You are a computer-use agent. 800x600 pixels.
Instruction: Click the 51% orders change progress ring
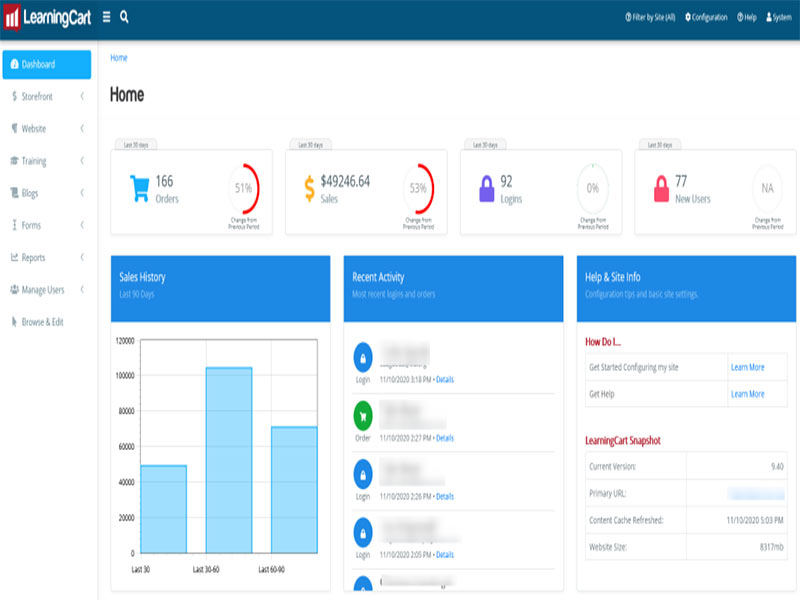(243, 188)
